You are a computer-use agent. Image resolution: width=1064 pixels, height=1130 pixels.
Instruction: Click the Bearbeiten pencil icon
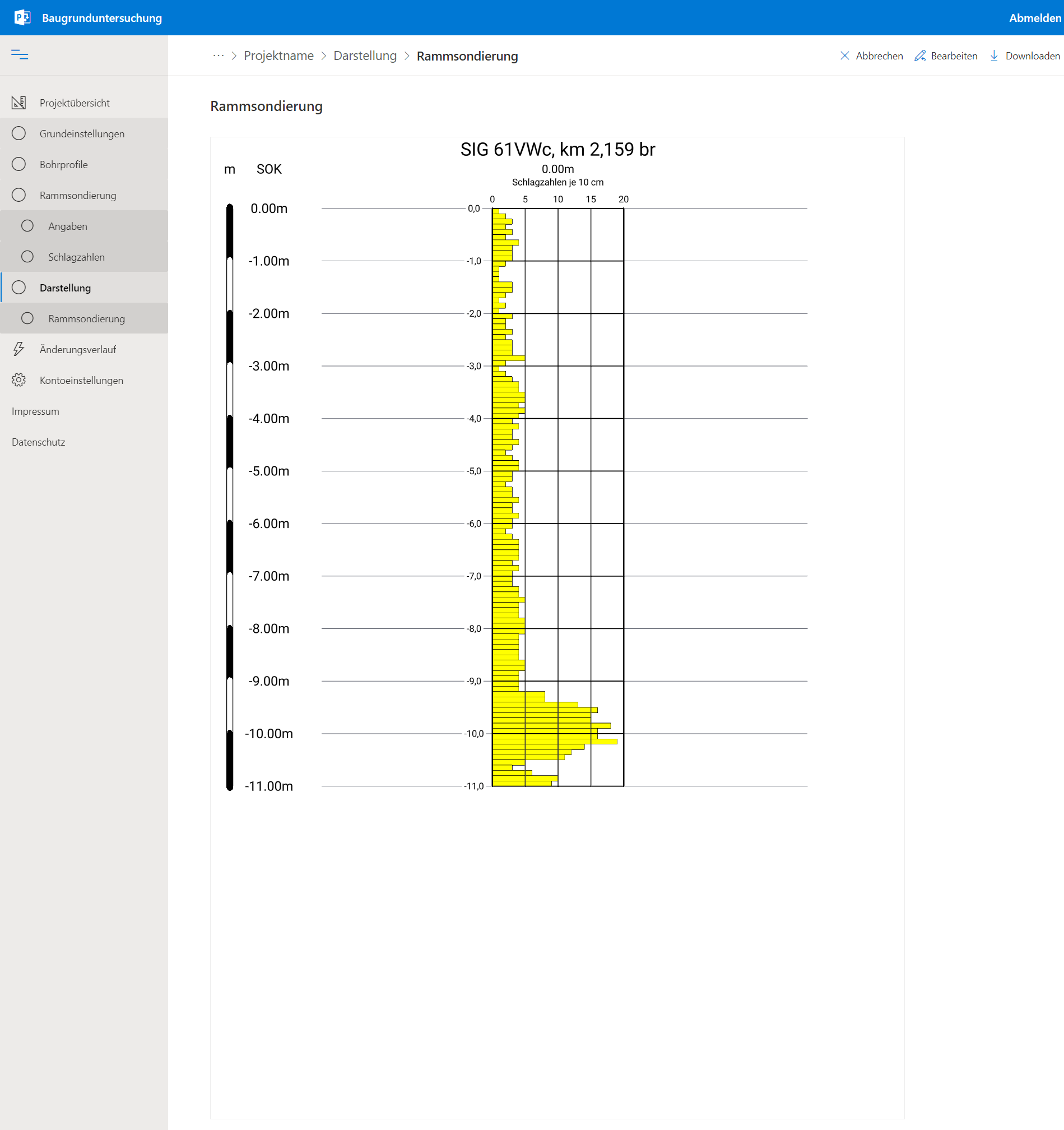pyautogui.click(x=919, y=55)
